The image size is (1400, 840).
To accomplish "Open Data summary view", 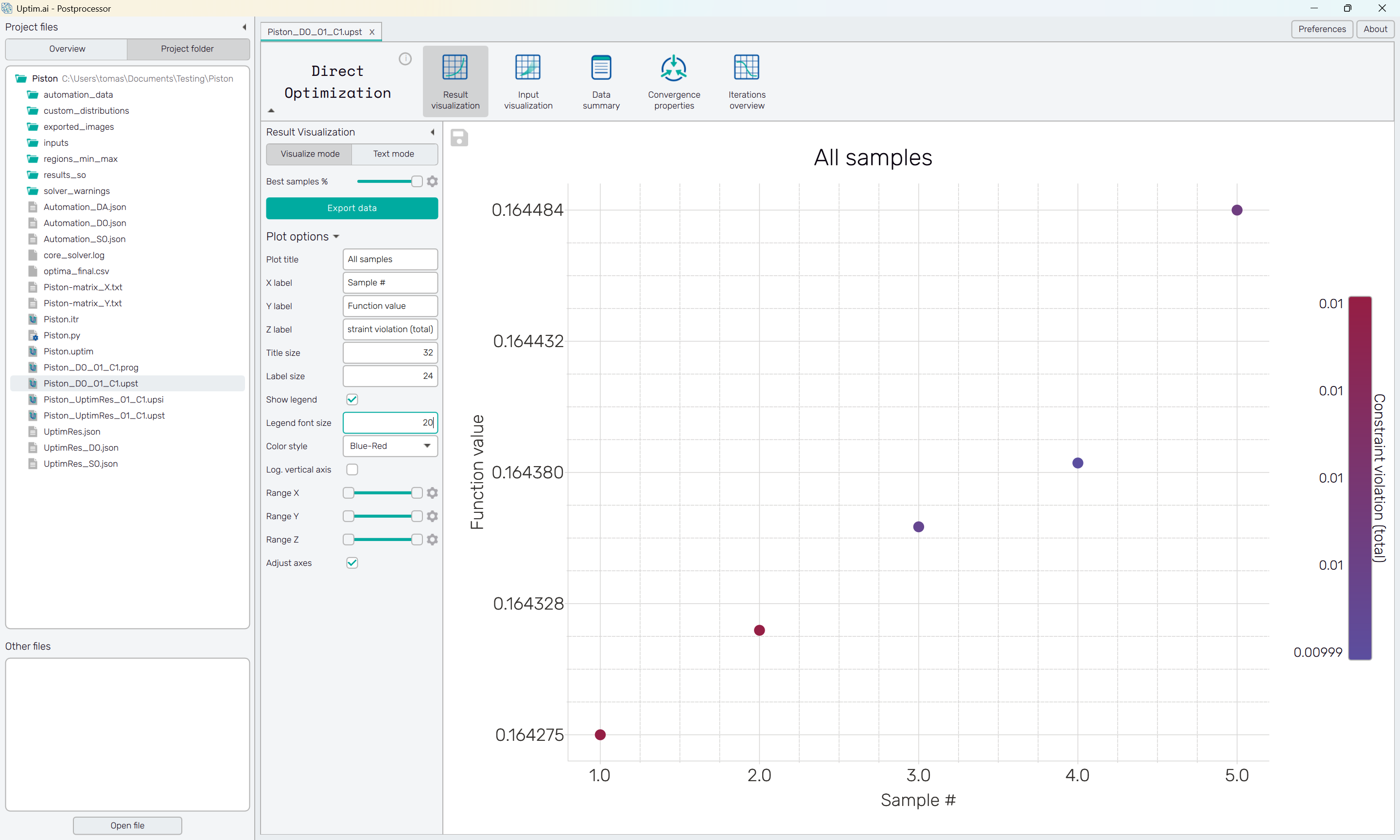I will [600, 82].
